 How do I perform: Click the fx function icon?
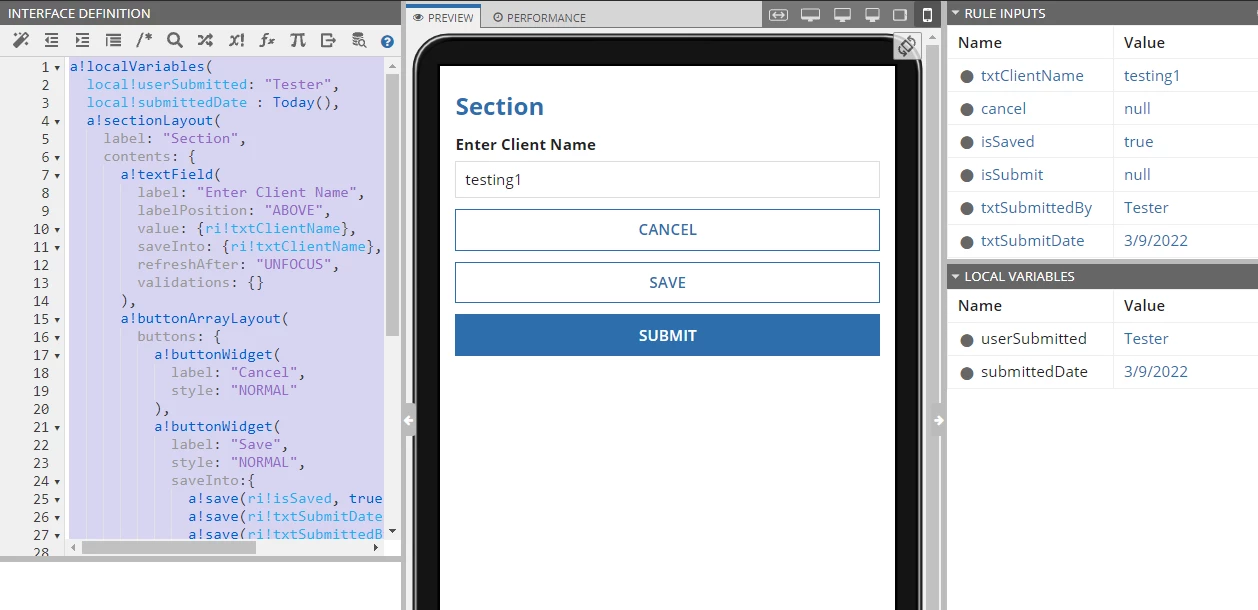267,40
